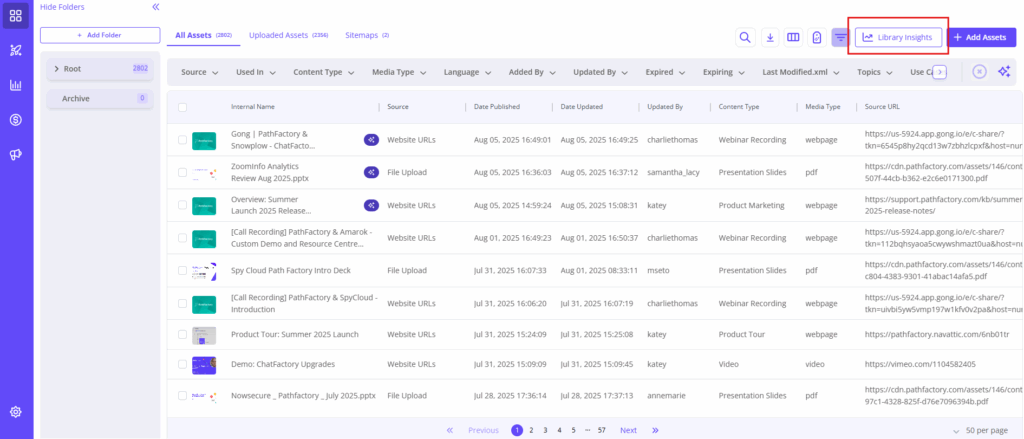Open Library Insights
Viewport: 1024px width, 439px height.
898,37
